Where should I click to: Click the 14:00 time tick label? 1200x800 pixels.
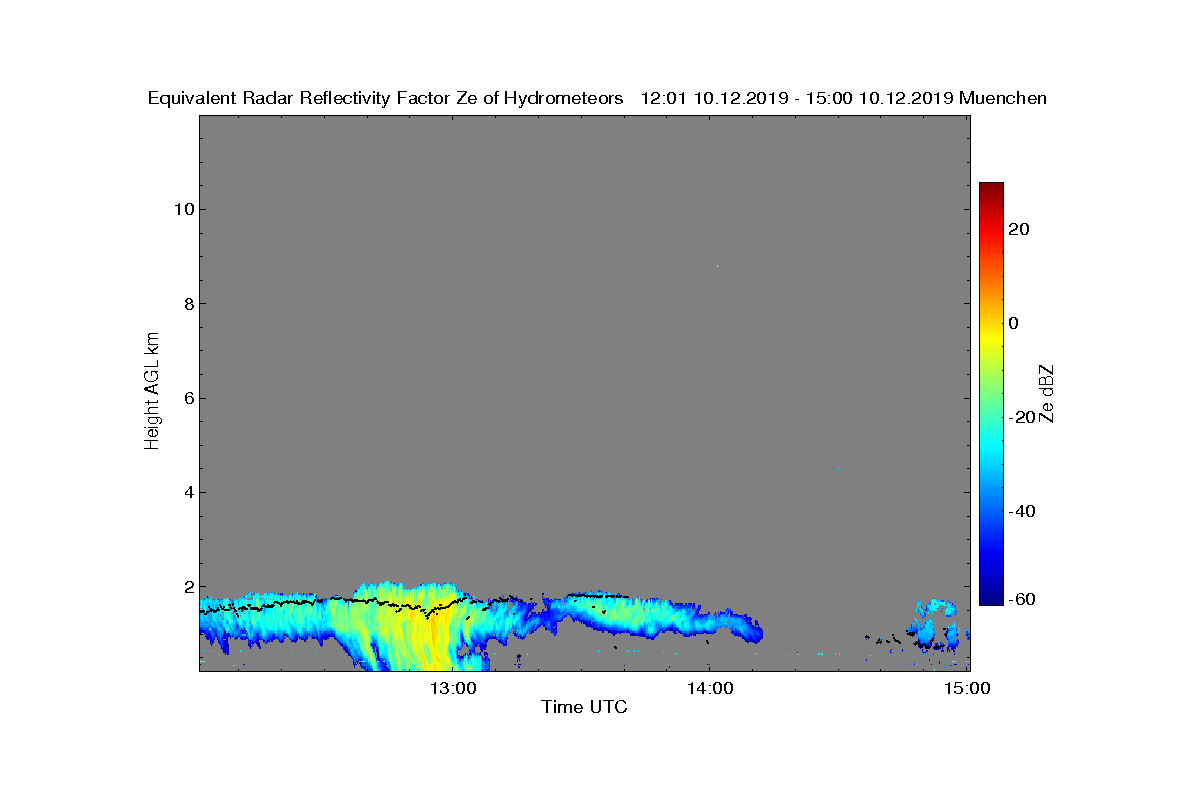[710, 688]
